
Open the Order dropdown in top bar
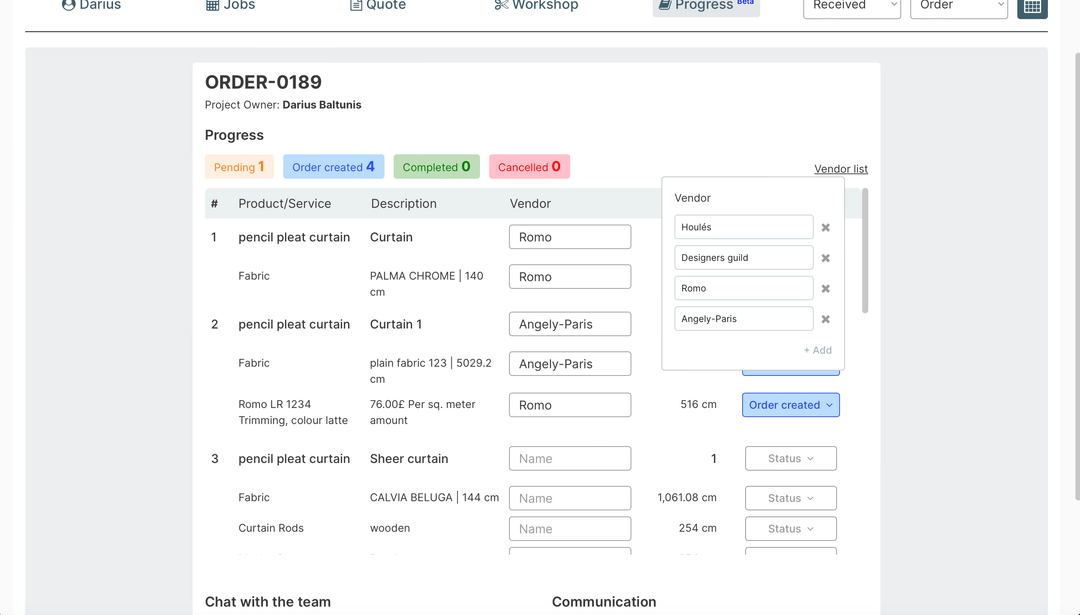(959, 7)
